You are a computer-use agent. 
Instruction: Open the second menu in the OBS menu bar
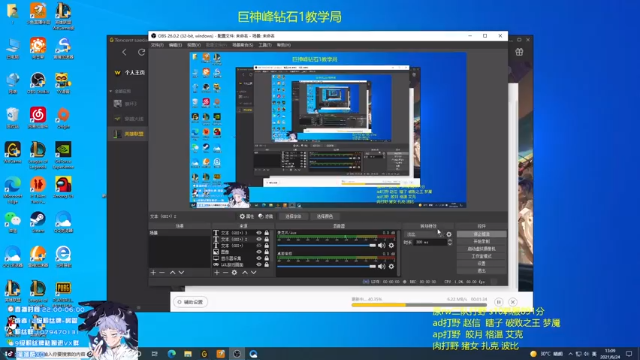(176, 45)
